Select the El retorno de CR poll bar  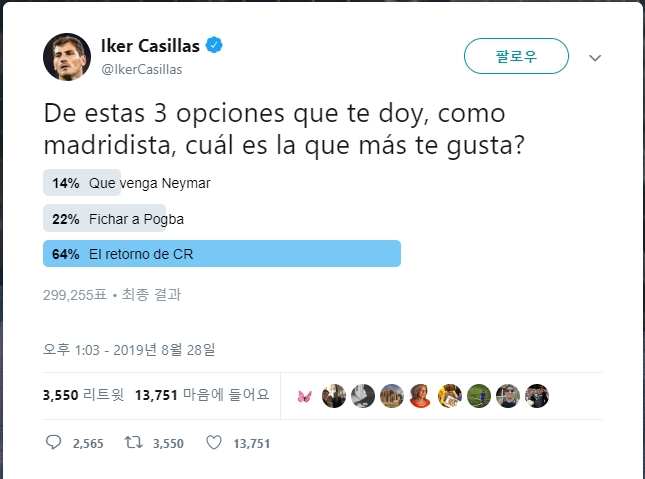click(x=222, y=253)
